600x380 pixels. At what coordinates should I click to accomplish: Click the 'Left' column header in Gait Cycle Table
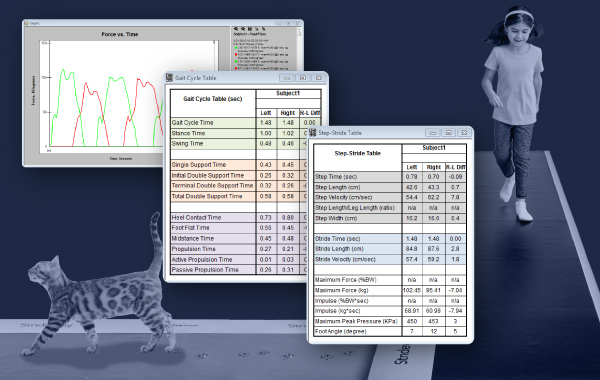(x=266, y=113)
